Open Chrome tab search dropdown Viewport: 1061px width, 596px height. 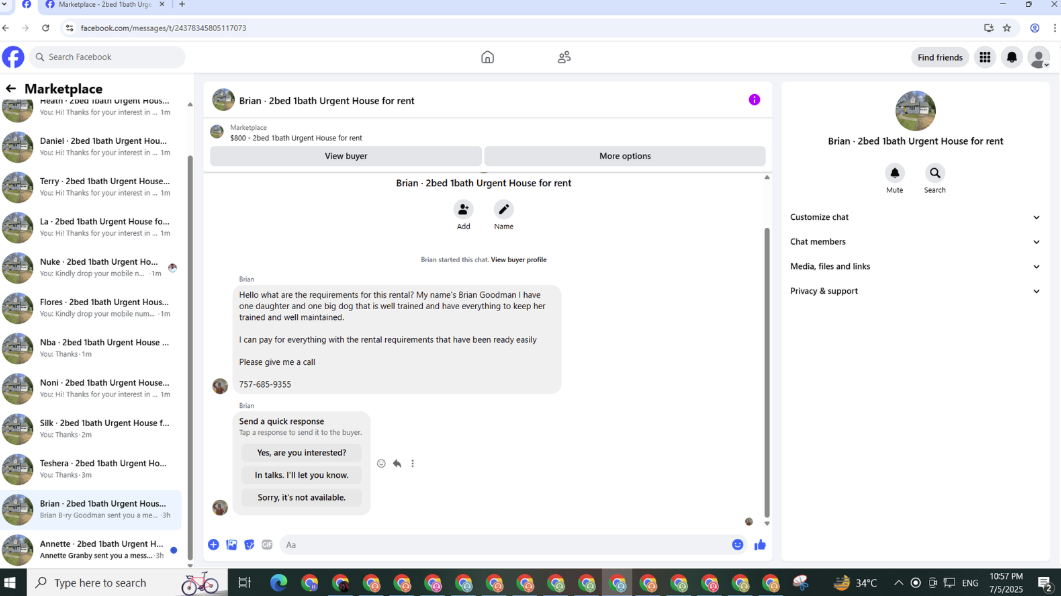pos(5,4)
